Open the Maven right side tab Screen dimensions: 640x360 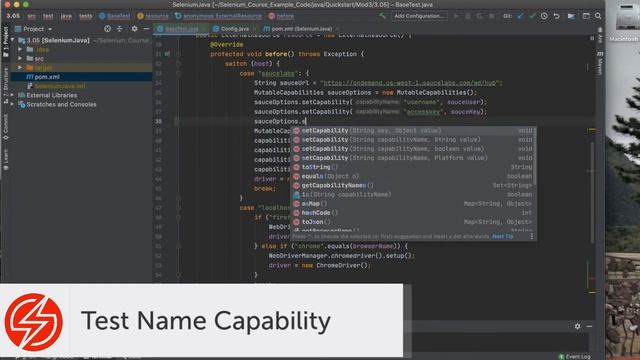click(600, 63)
